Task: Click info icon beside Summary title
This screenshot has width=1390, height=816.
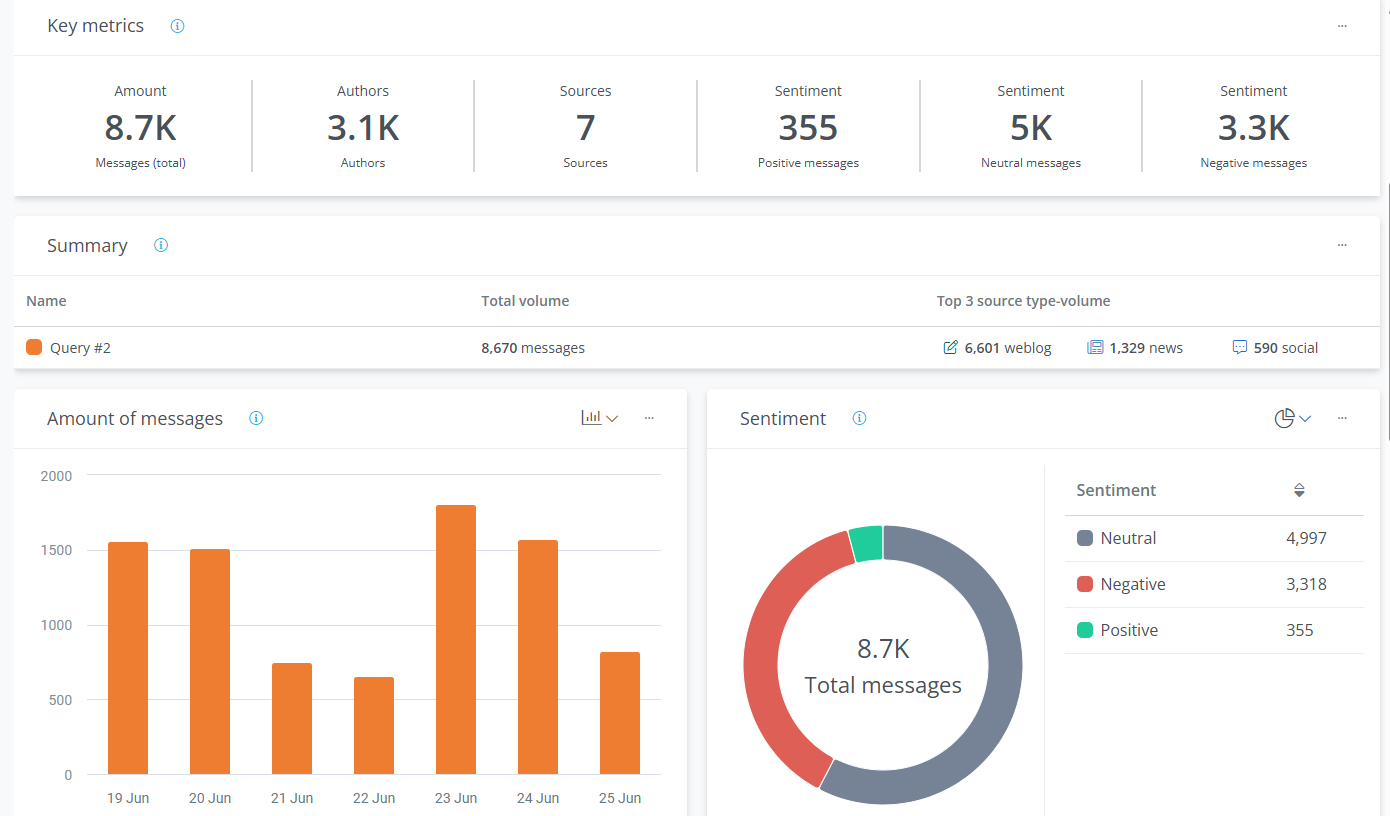Action: [x=161, y=245]
